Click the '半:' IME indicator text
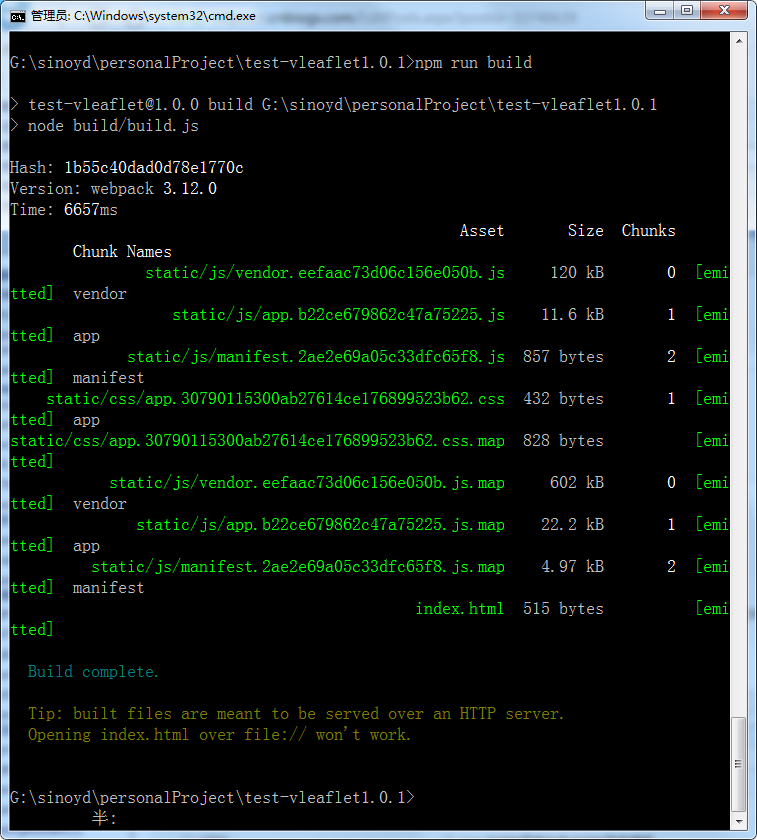This screenshot has width=757, height=840. 104,818
